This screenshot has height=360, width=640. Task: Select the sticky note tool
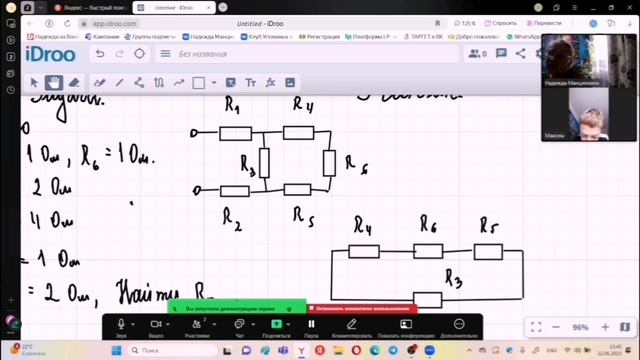pyautogui.click(x=231, y=83)
